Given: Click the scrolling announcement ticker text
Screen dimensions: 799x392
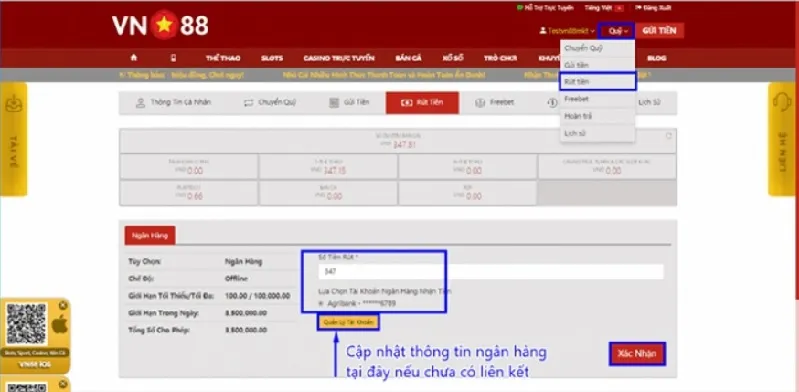Looking at the screenshot, I should pyautogui.click(x=385, y=75).
